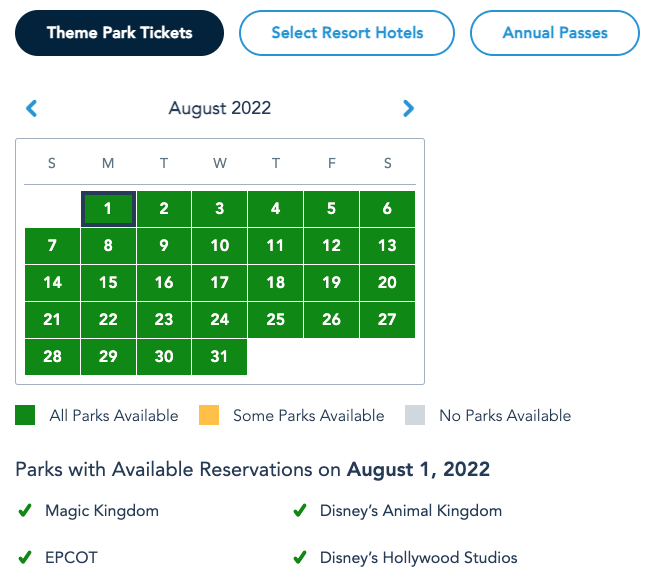Screen dimensions: 660x581
Task: Click the green All Parks Available swatch
Action: [x=25, y=415]
